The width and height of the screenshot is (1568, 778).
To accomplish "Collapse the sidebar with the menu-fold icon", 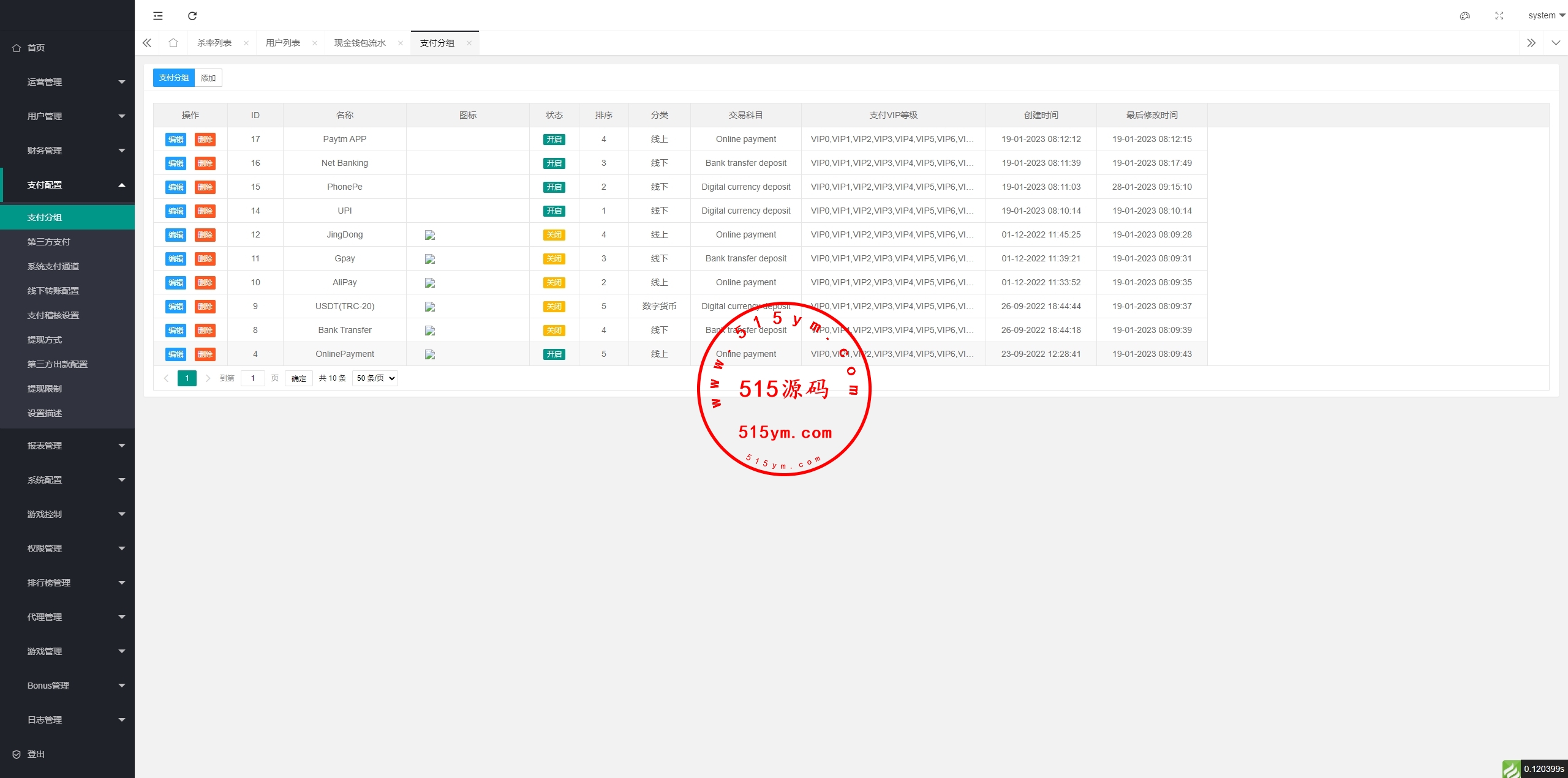I will tap(158, 16).
